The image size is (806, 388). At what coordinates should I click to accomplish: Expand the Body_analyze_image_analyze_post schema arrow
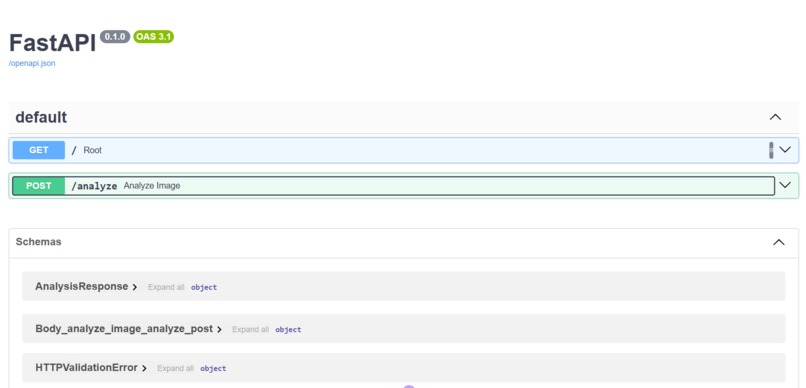pyautogui.click(x=219, y=329)
